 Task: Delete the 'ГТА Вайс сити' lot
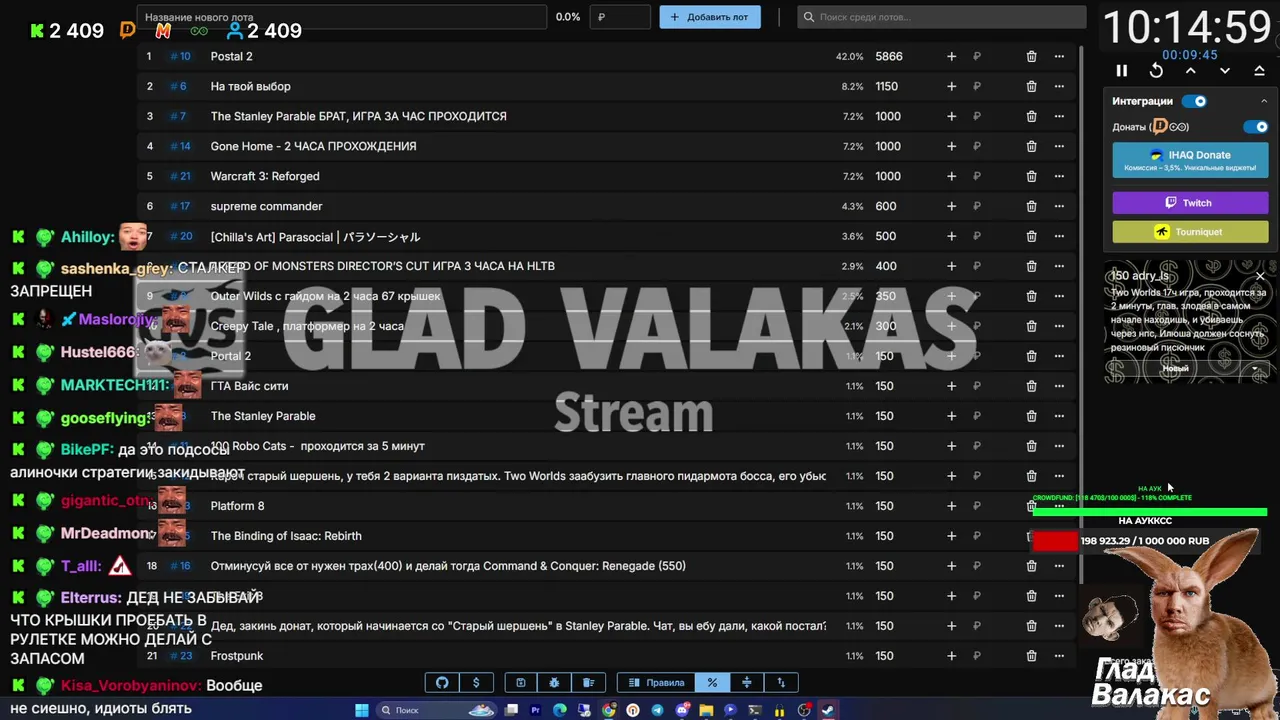(x=1031, y=386)
